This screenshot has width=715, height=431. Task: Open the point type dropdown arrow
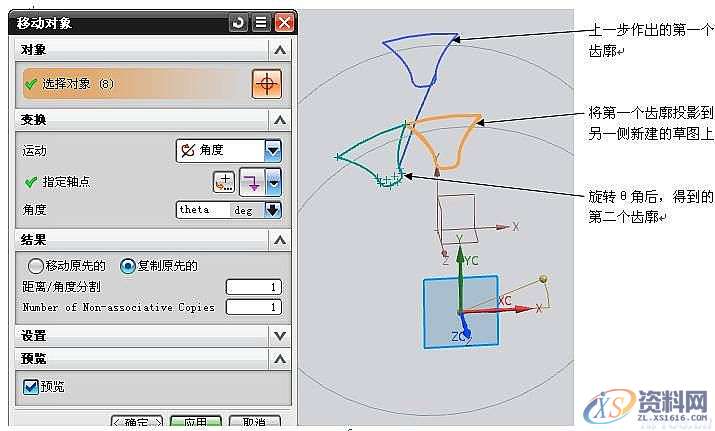coord(273,181)
